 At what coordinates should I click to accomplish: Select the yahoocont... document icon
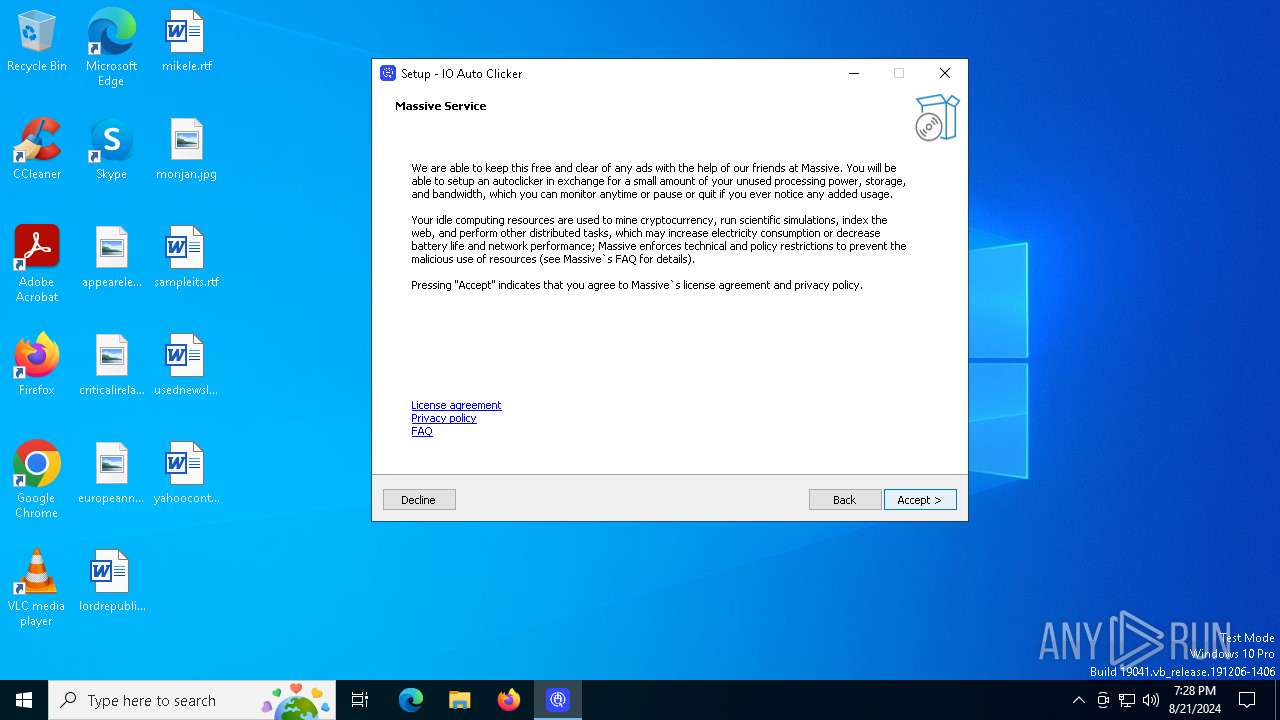[x=186, y=474]
